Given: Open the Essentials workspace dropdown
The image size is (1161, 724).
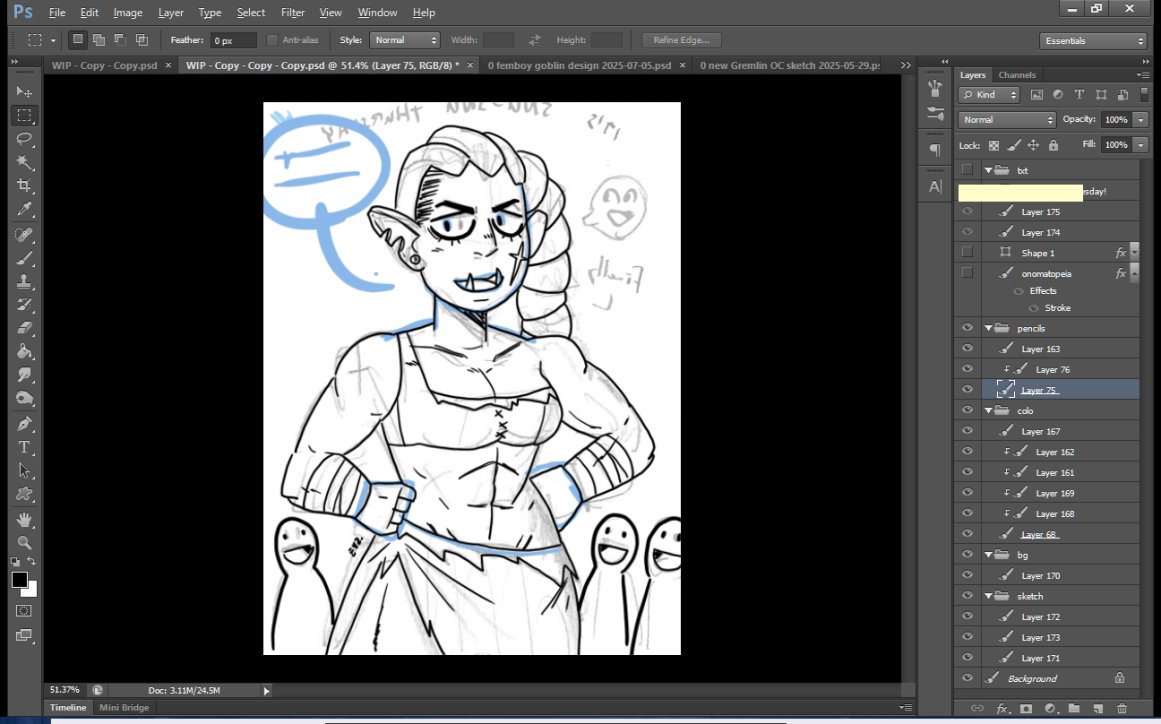Looking at the screenshot, I should pos(1094,41).
